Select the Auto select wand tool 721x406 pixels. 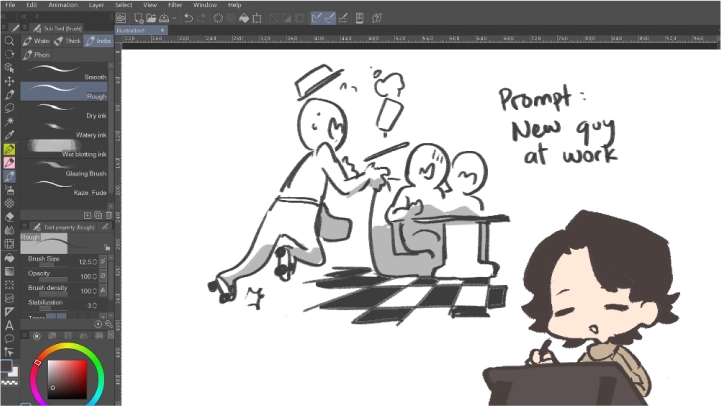pos(9,121)
